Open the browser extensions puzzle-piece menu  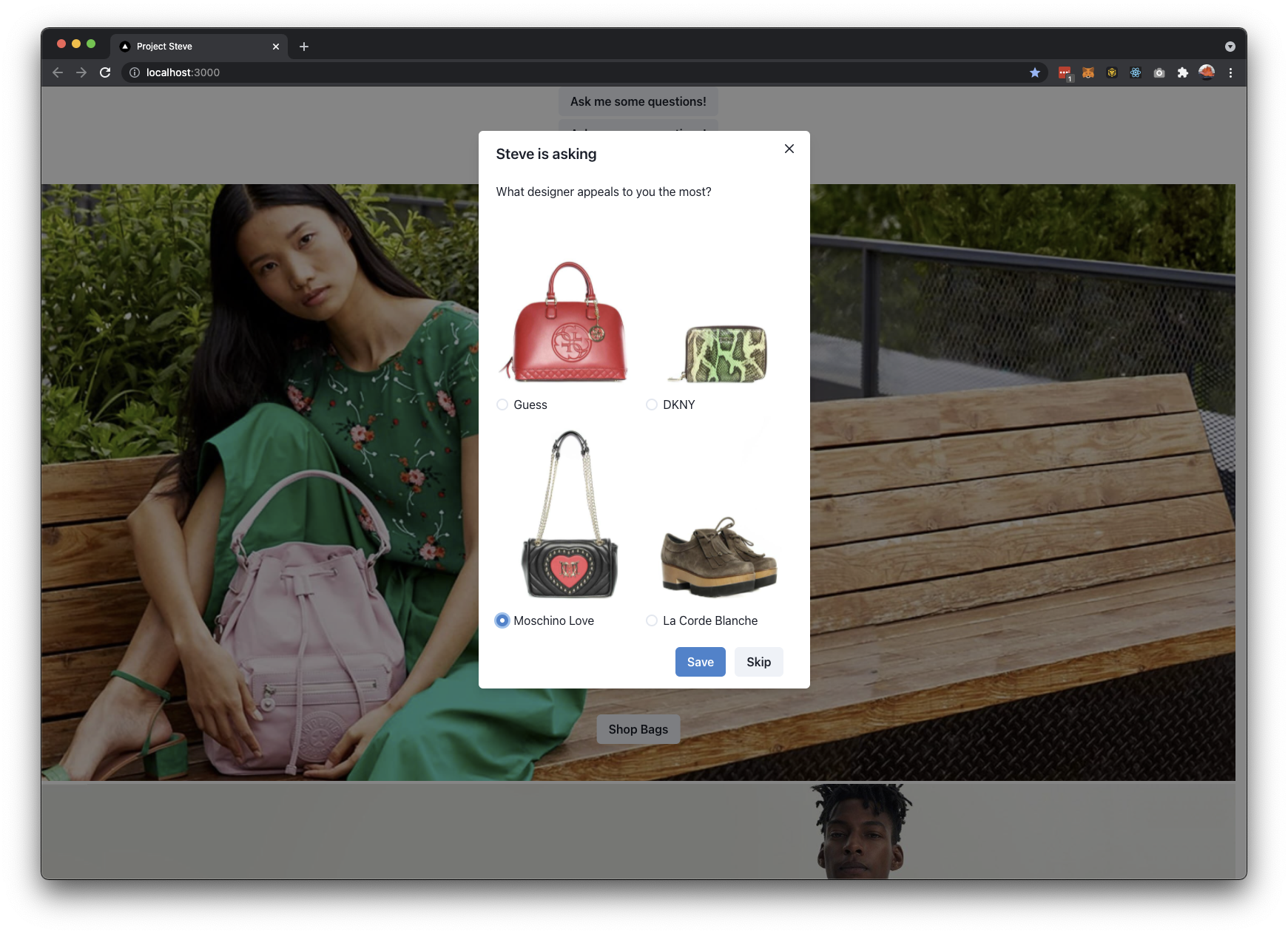click(1183, 72)
